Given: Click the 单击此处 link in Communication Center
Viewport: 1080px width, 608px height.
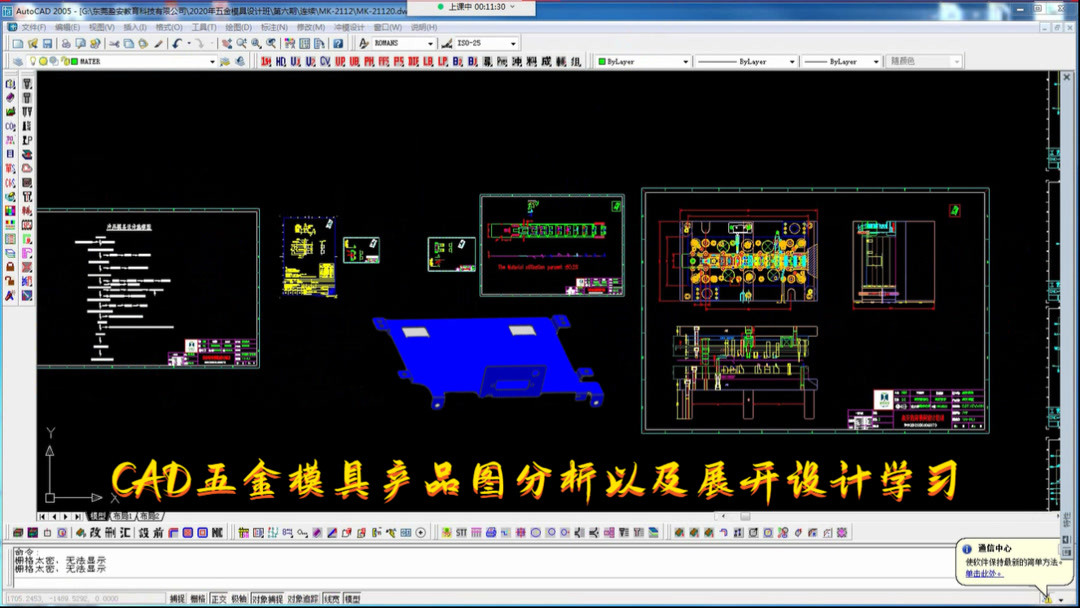Looking at the screenshot, I should (x=982, y=573).
